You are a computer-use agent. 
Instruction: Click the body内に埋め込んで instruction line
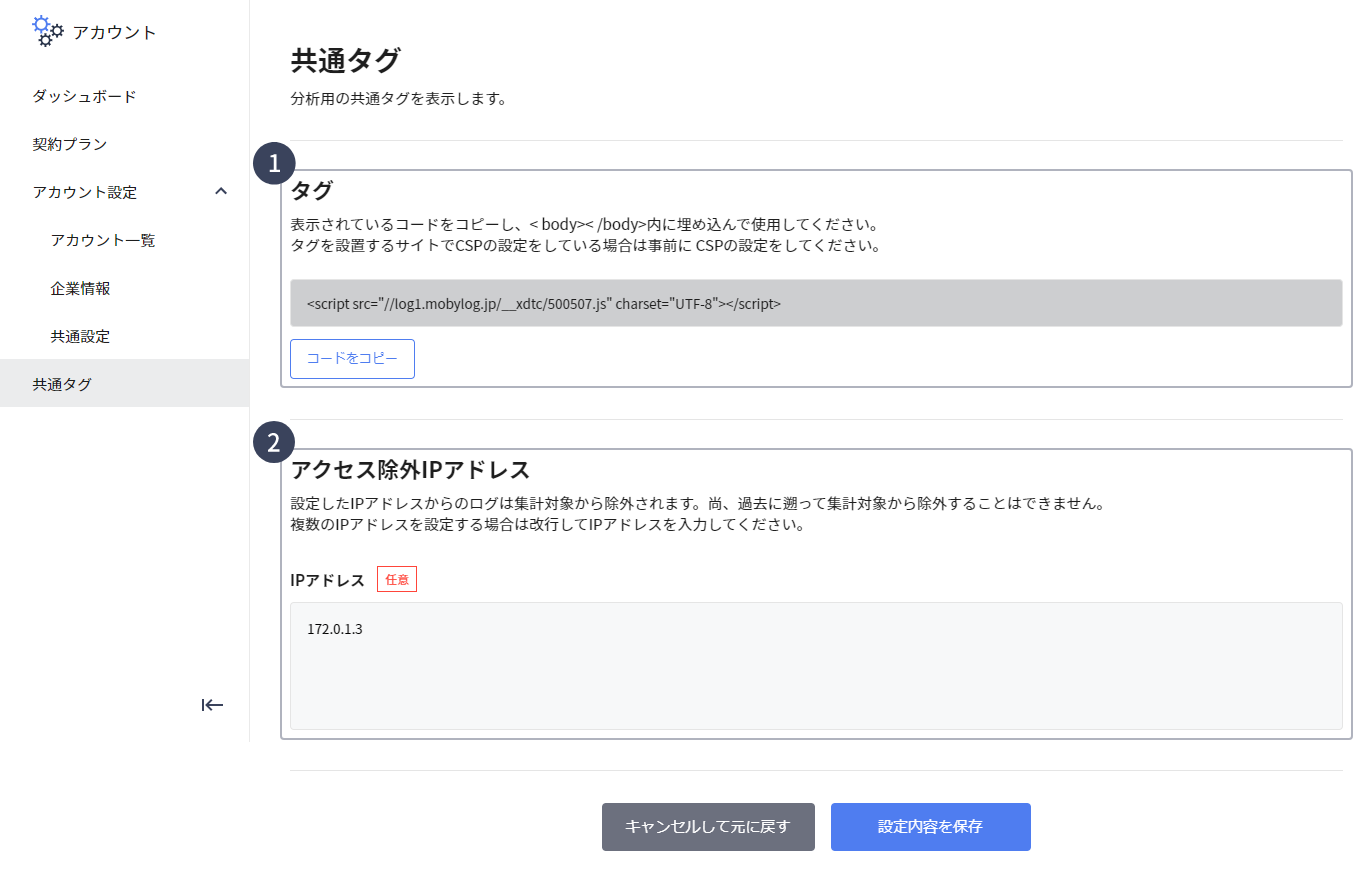coord(585,224)
